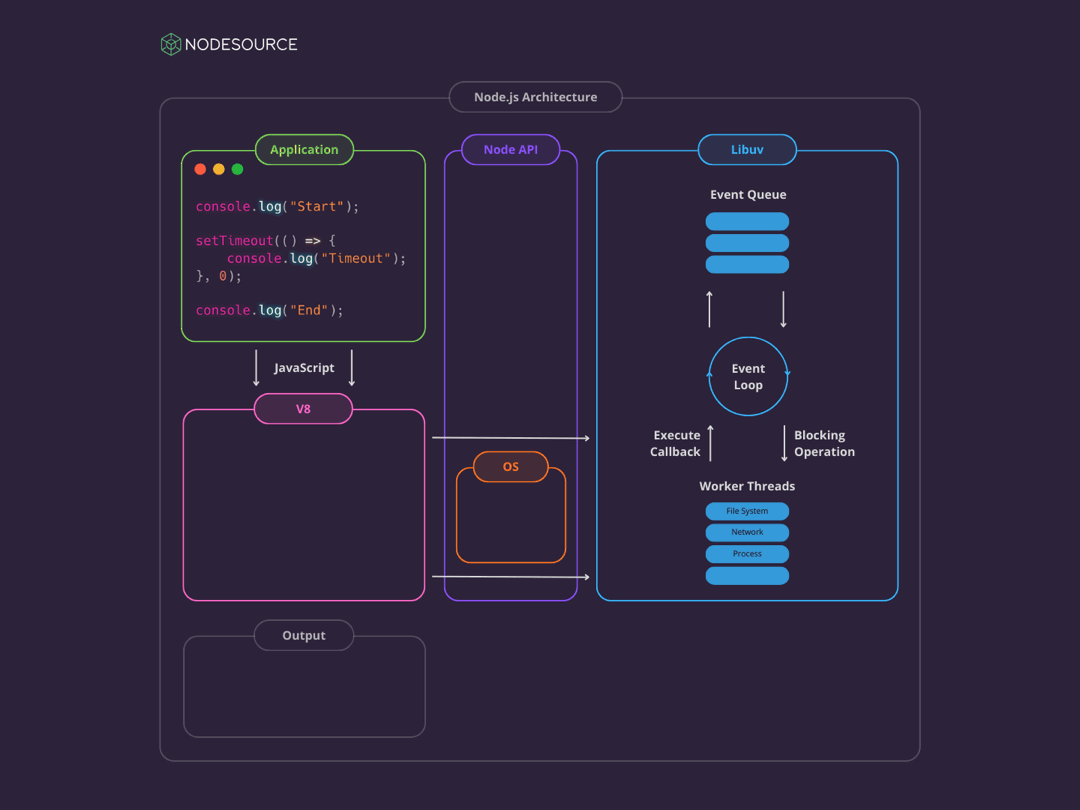
Task: Click the up arrow beside Execute Callback
Action: [710, 443]
